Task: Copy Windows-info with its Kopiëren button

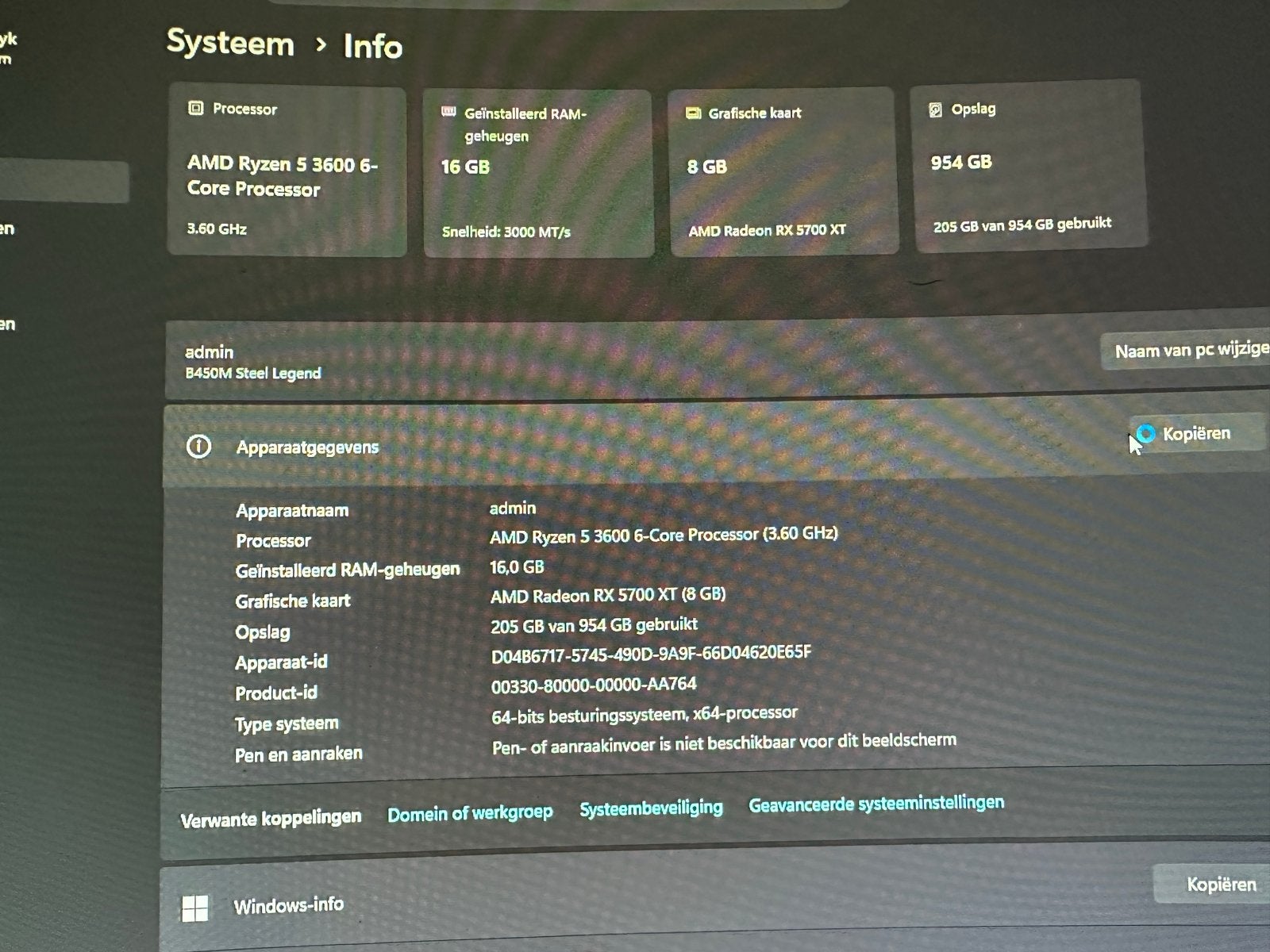Action: 1211,884
